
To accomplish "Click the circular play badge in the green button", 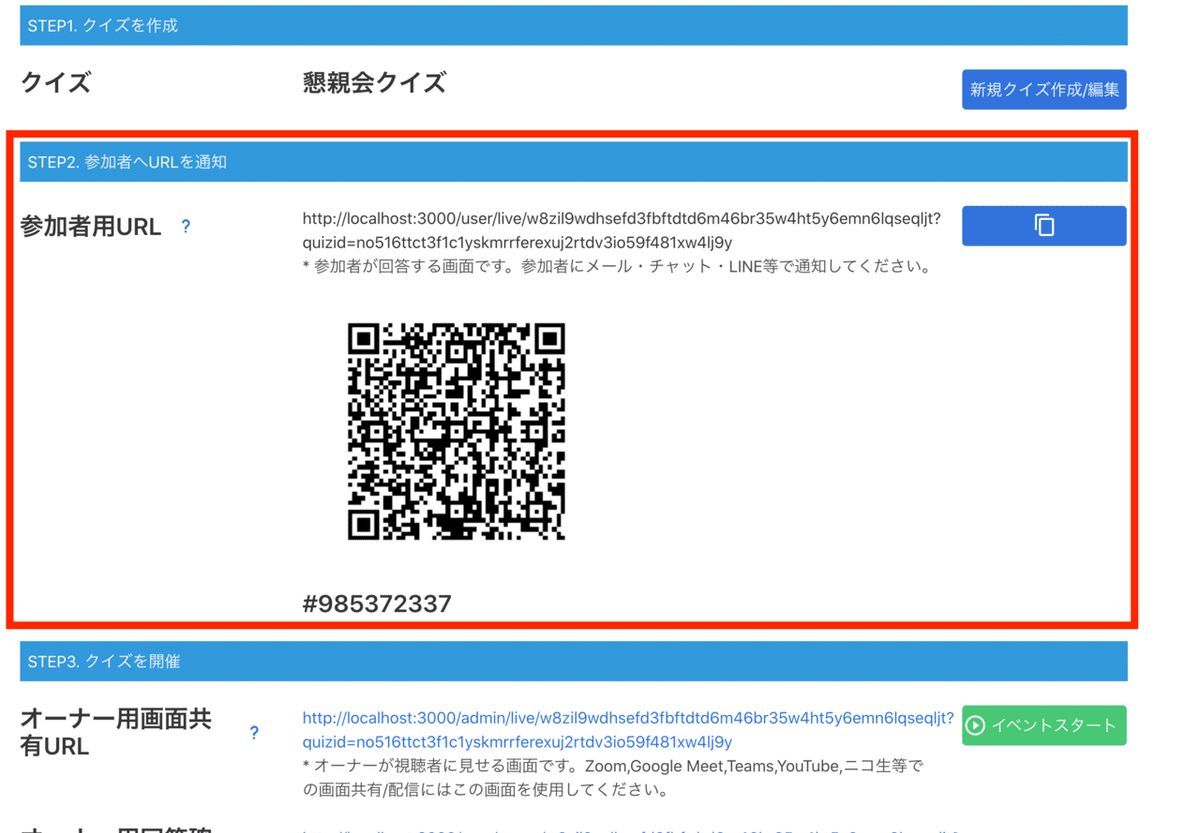I will click(976, 725).
